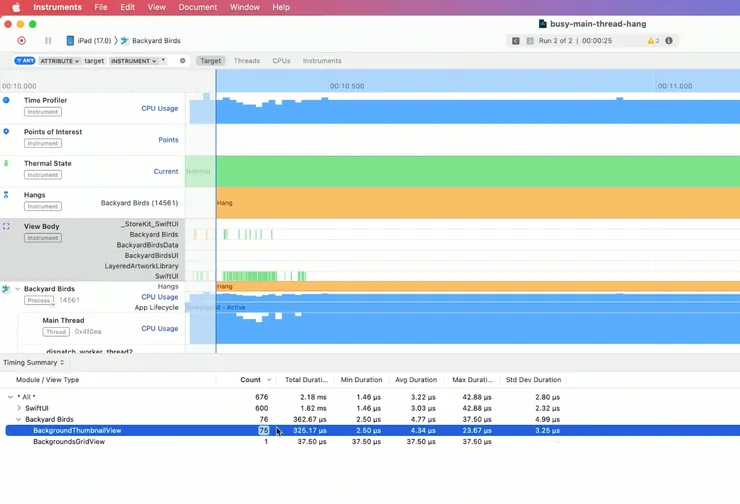The width and height of the screenshot is (740, 504).
Task: Select the Thermal State thermometer icon
Action: point(6,163)
